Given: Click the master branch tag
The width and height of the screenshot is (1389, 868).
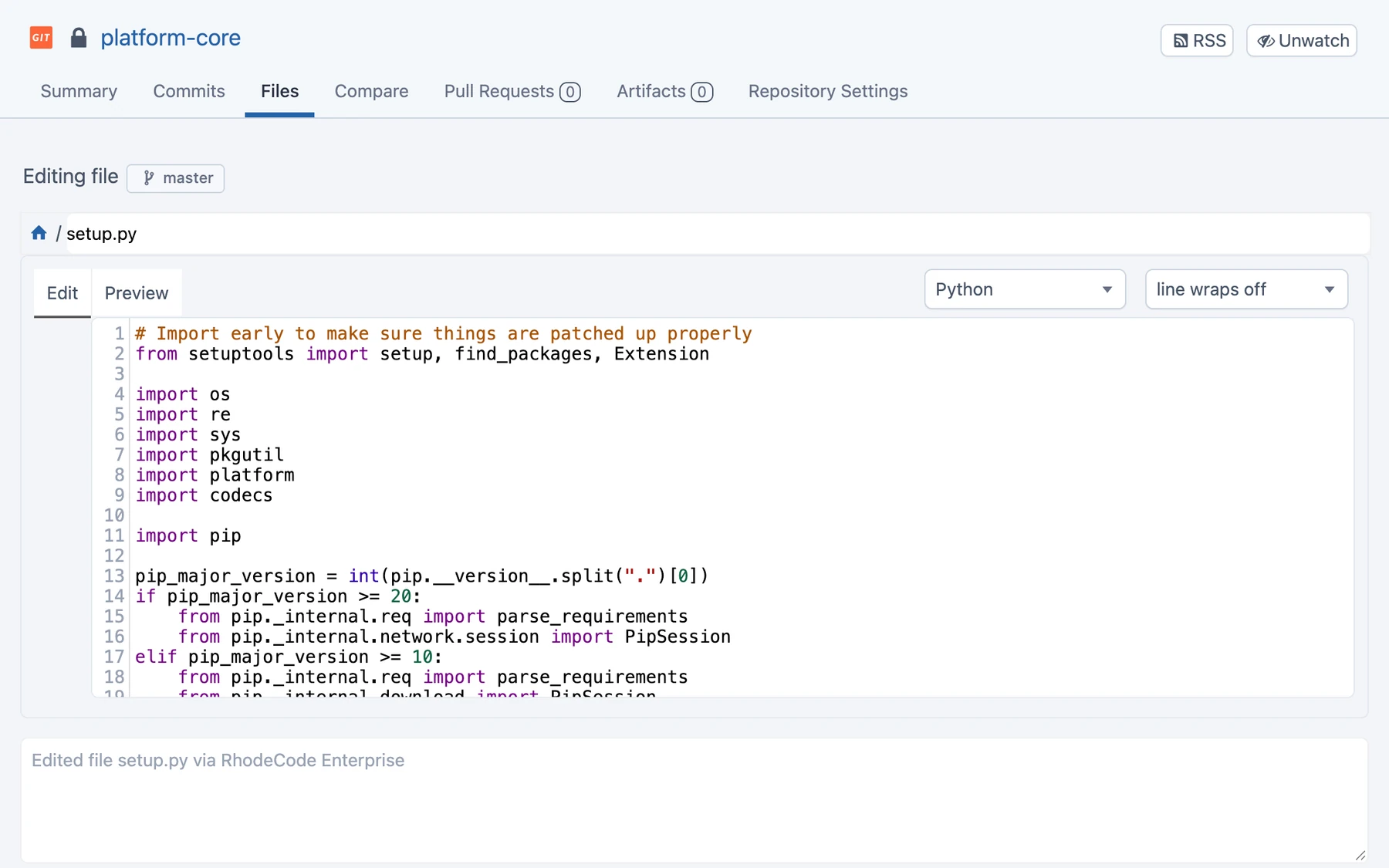Looking at the screenshot, I should pyautogui.click(x=176, y=178).
